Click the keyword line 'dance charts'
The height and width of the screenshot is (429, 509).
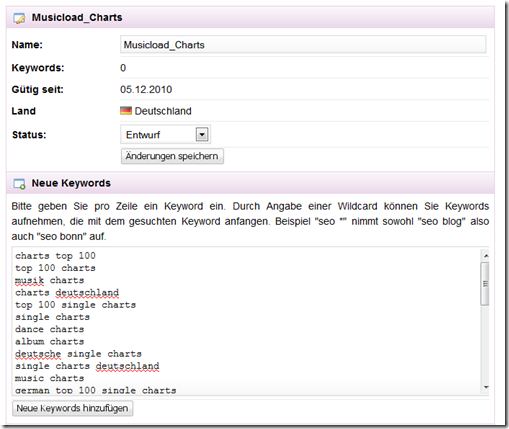pyautogui.click(x=50, y=329)
